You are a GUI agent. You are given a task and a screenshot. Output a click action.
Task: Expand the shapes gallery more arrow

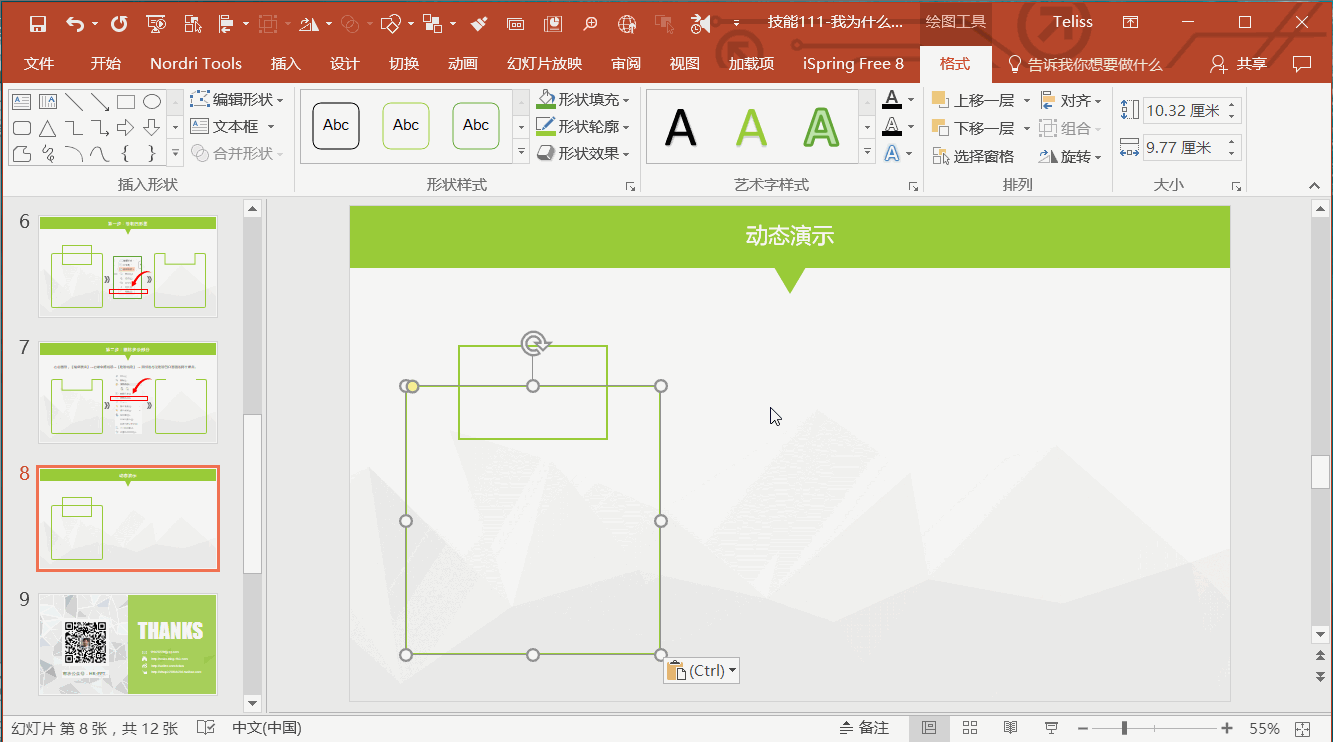[x=175, y=153]
